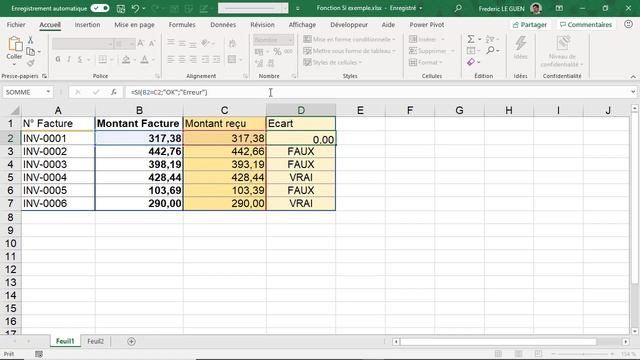
Task: Expand the Coller dropdown arrow
Action: (x=14, y=64)
